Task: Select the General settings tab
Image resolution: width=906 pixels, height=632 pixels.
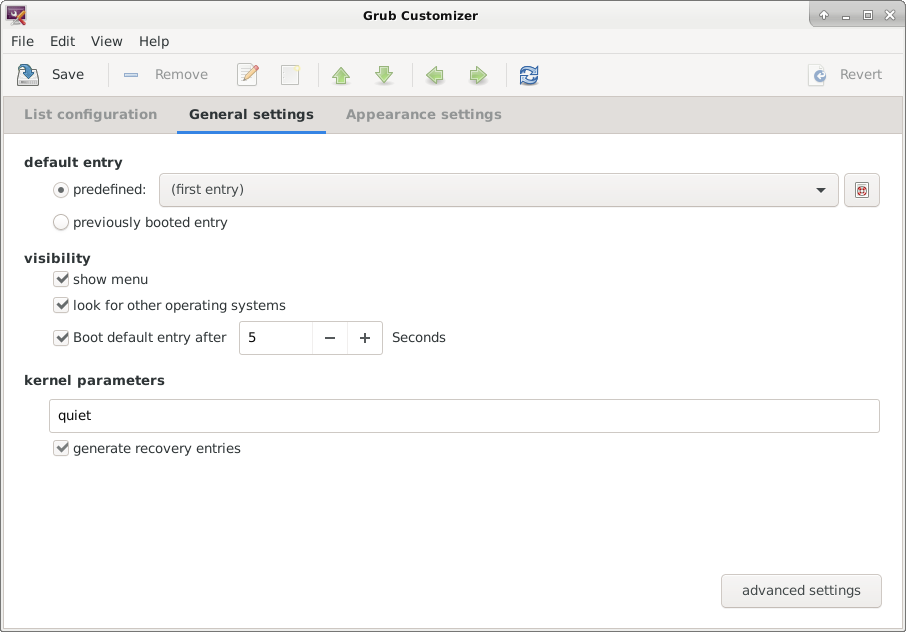Action: pyautogui.click(x=251, y=114)
